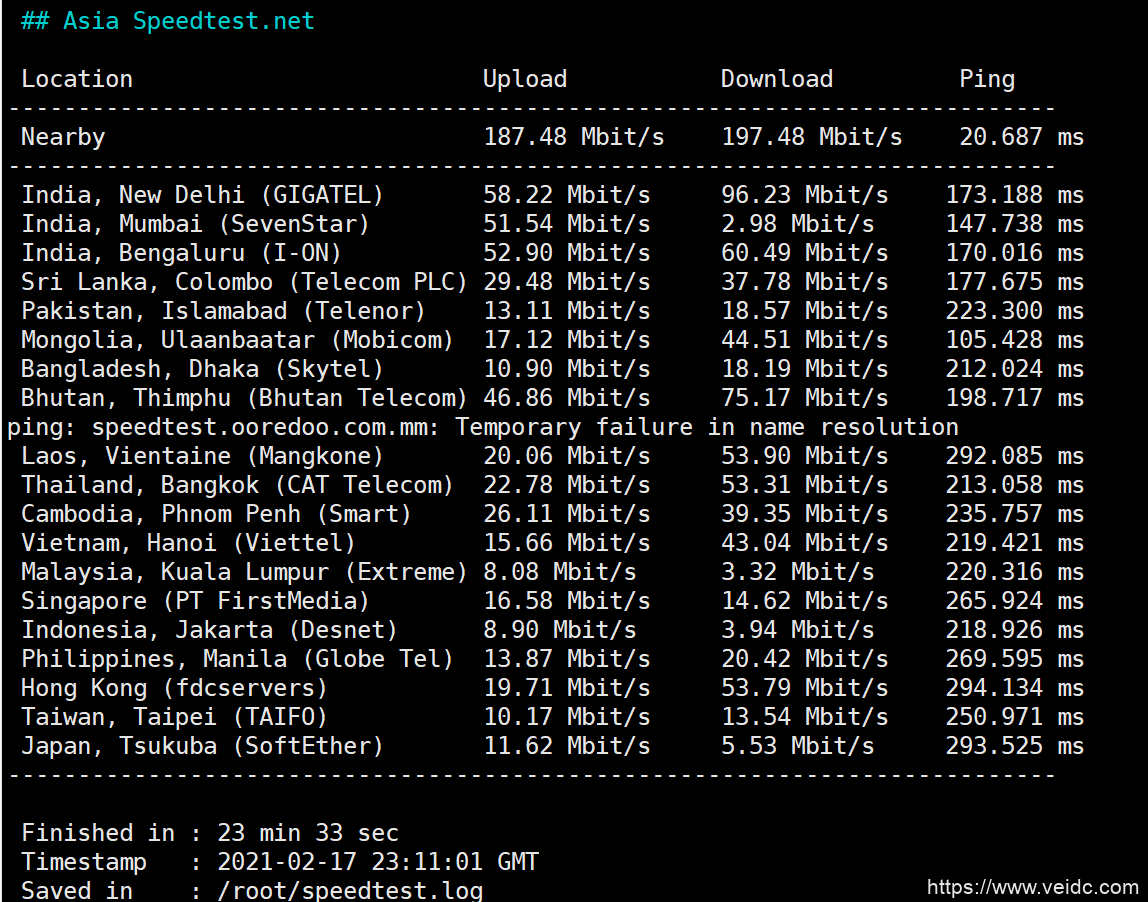Click Colombo upload value 29.48 Mbit/s
Image resolution: width=1148 pixels, height=902 pixels.
click(567, 282)
